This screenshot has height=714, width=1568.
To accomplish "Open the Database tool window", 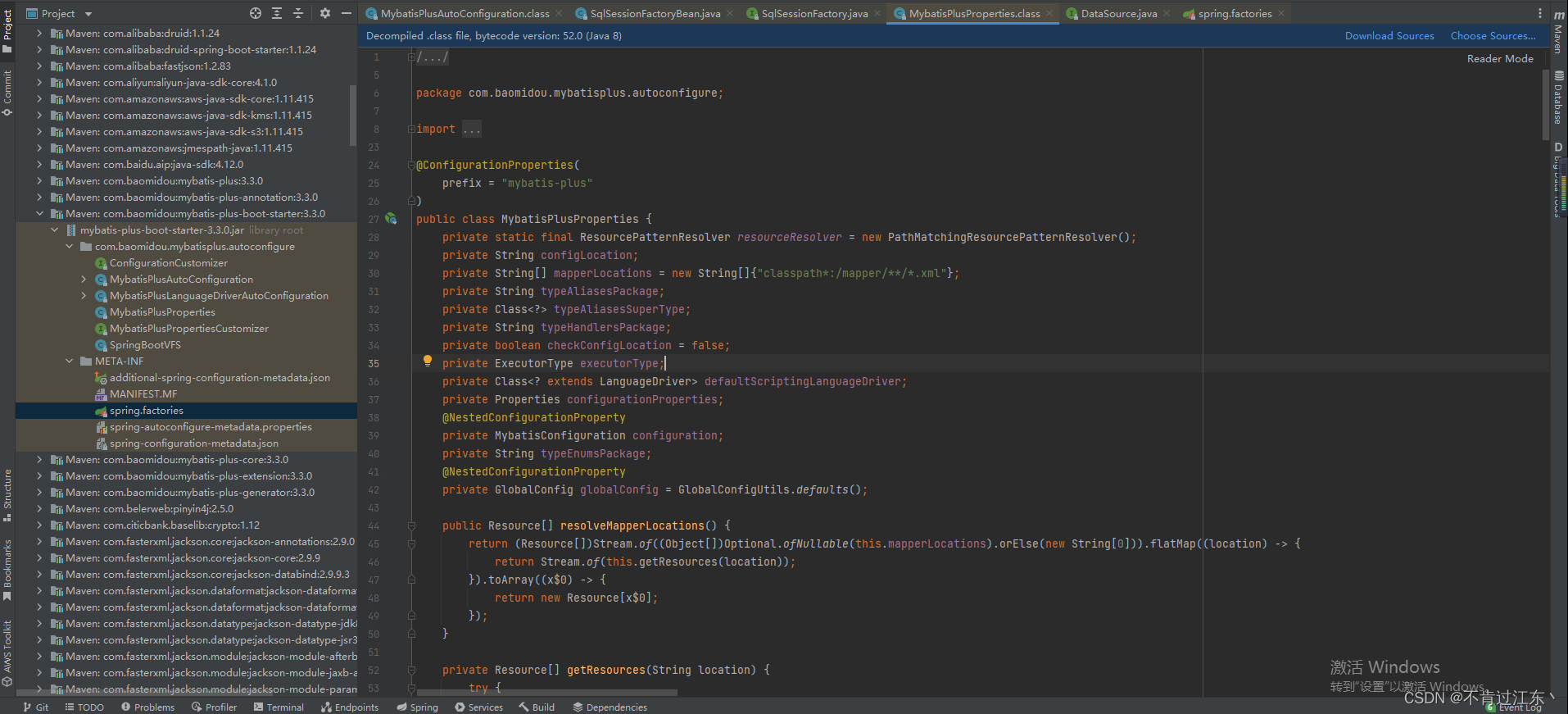I will coord(1559,98).
